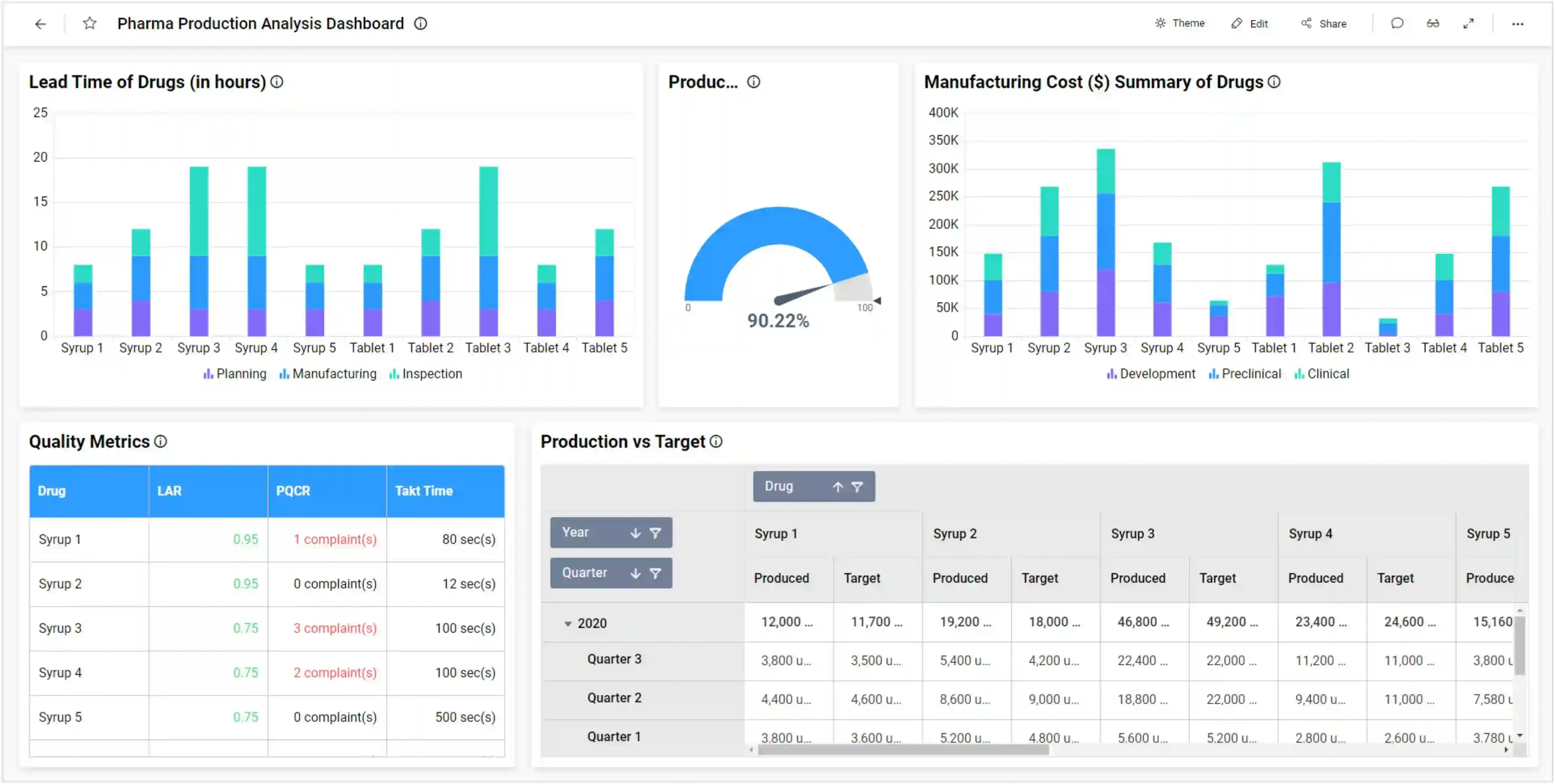Open the comments icon in header
This screenshot has width=1555, height=784.
coord(1397,23)
